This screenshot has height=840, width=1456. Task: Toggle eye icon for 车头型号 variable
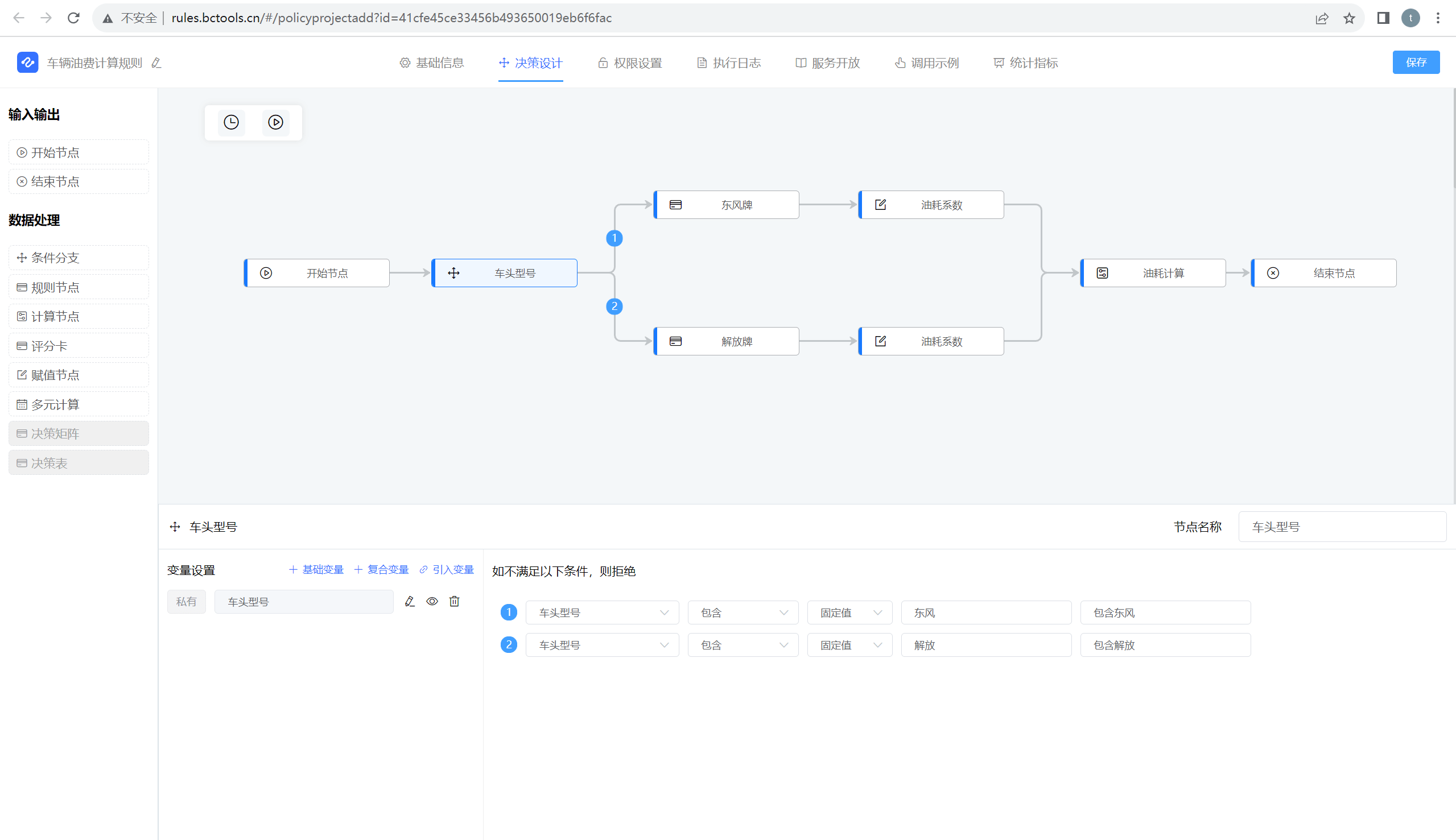(432, 601)
